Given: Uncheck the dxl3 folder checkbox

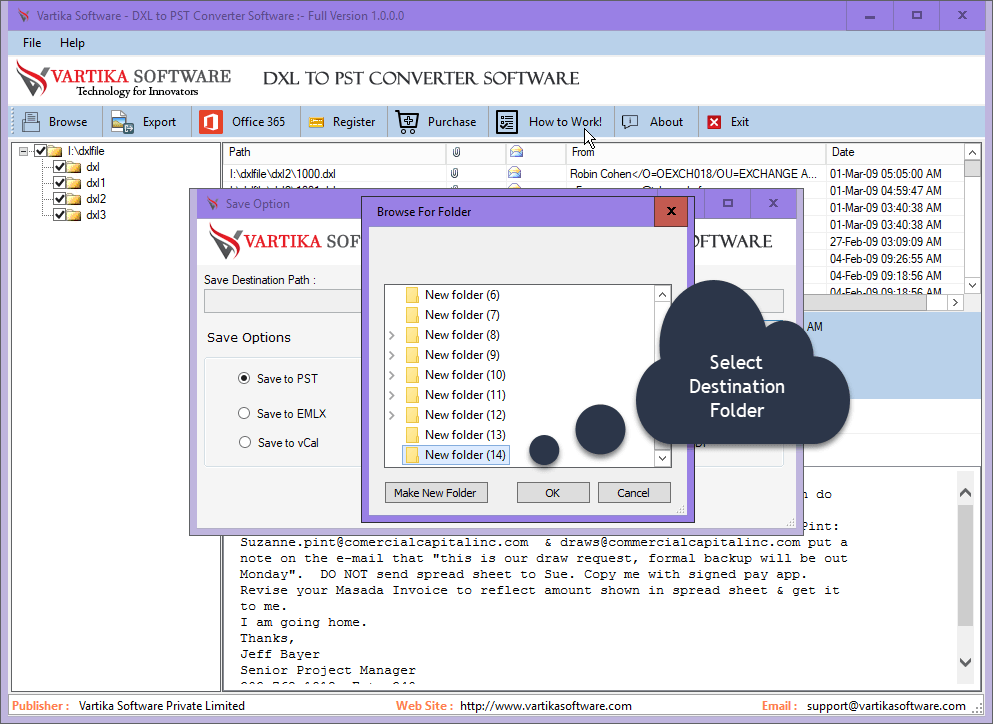Looking at the screenshot, I should (60, 214).
